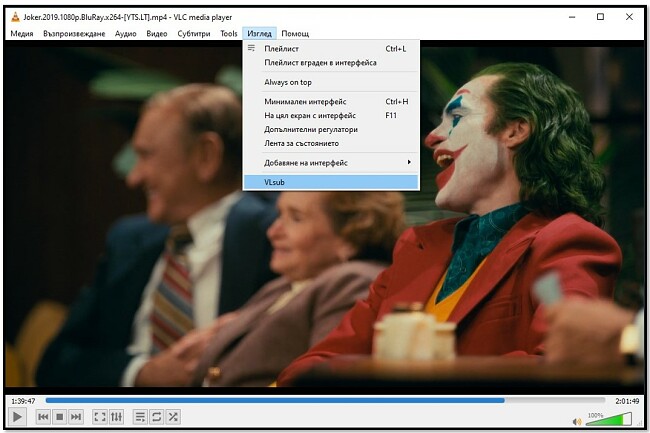650x433 pixels.
Task: Open extended settings equalizer icon
Action: [x=116, y=417]
